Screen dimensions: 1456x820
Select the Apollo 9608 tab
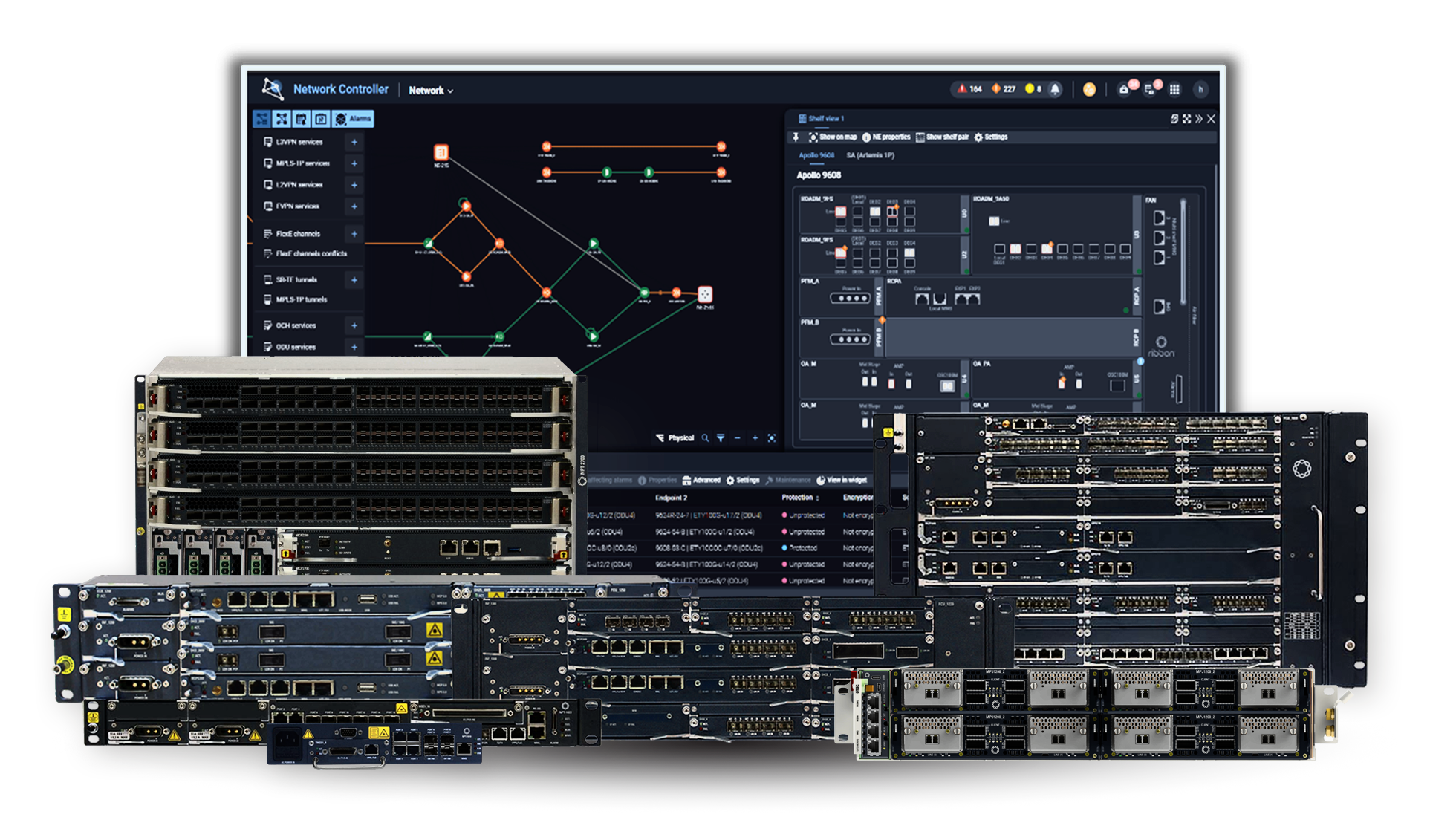[816, 156]
